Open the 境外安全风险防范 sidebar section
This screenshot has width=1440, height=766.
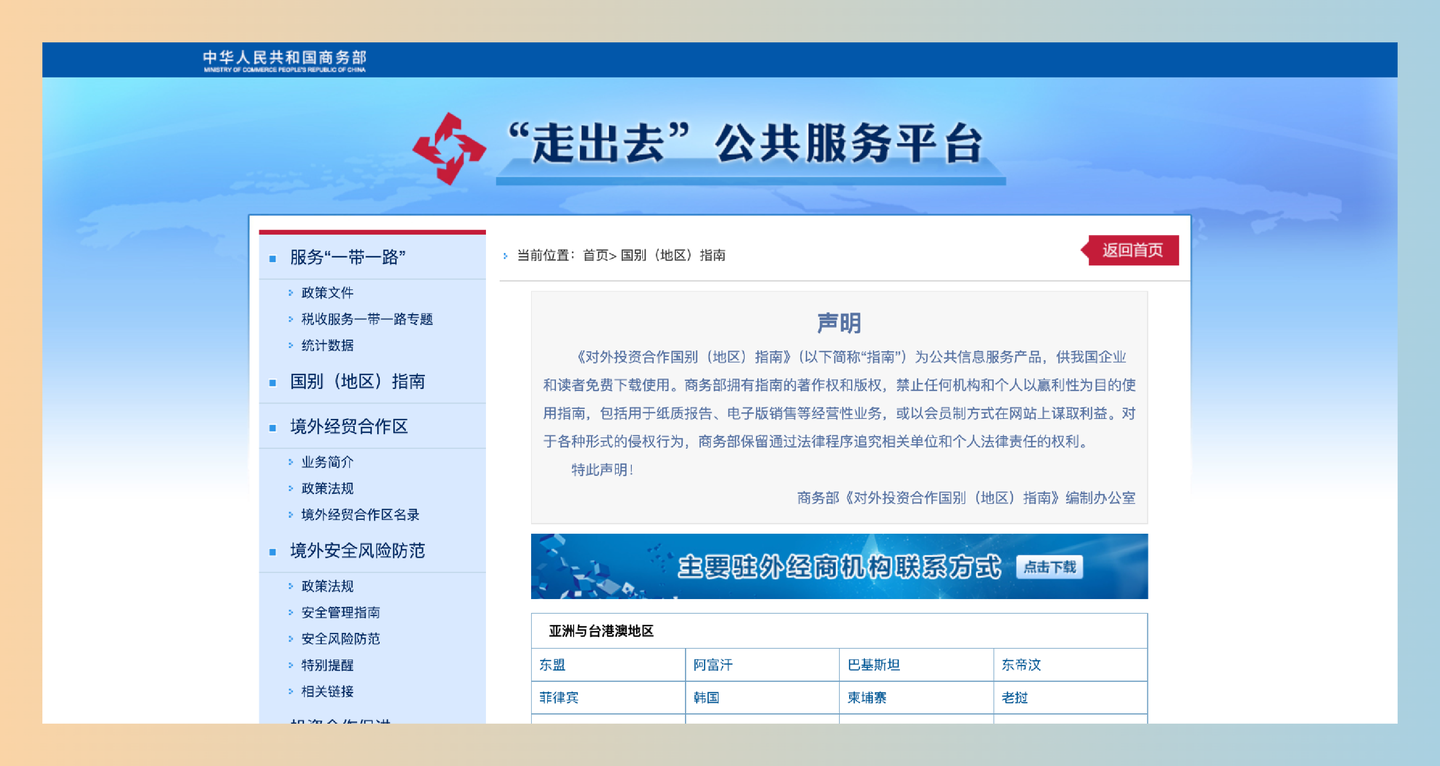tap(357, 550)
